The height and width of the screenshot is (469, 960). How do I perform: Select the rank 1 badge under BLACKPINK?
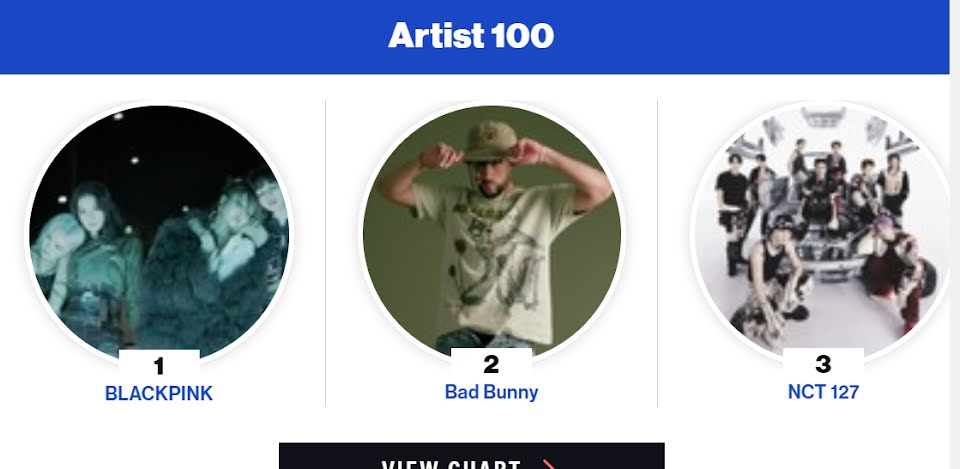[x=159, y=366]
